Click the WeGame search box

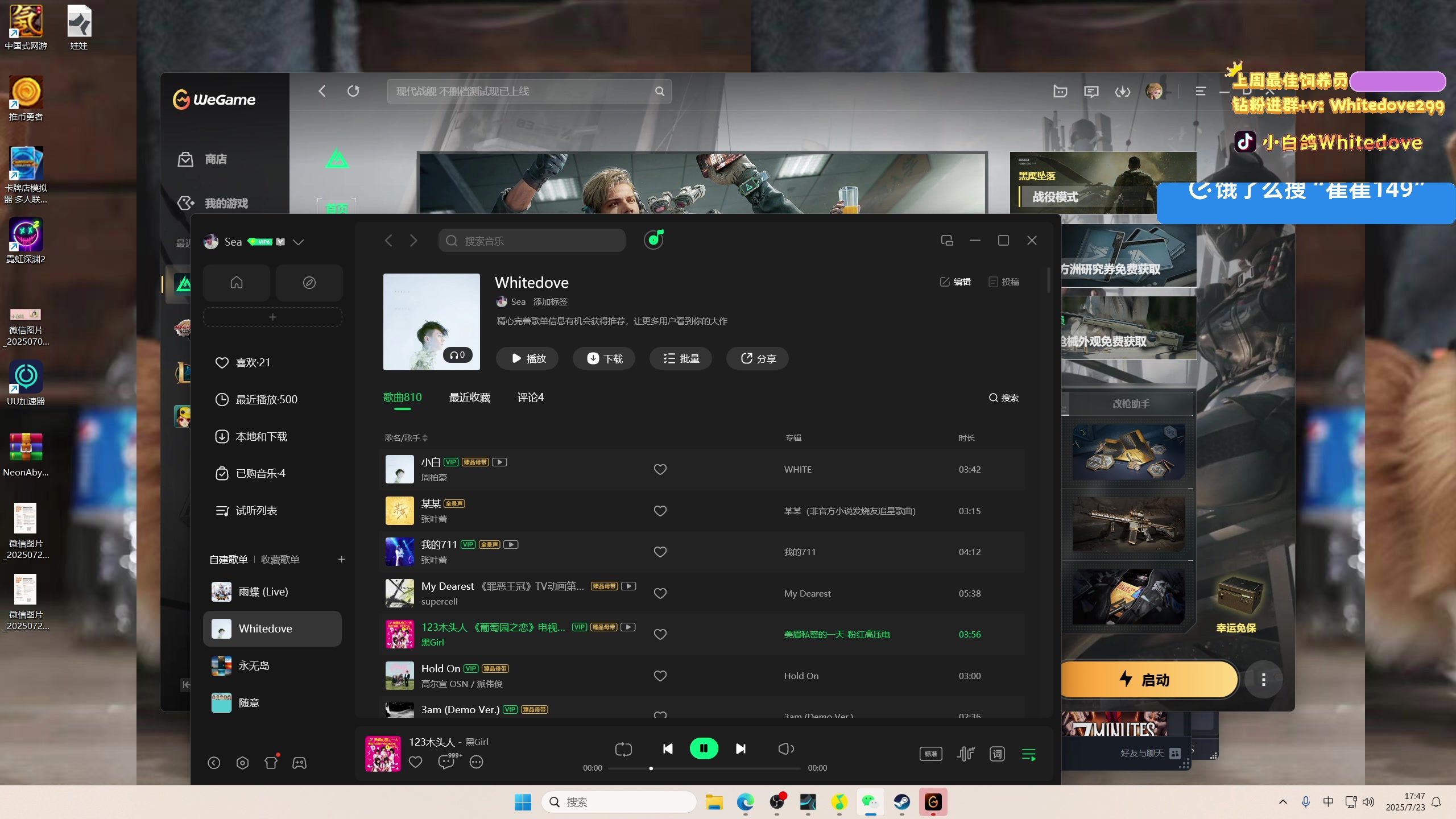click(529, 91)
